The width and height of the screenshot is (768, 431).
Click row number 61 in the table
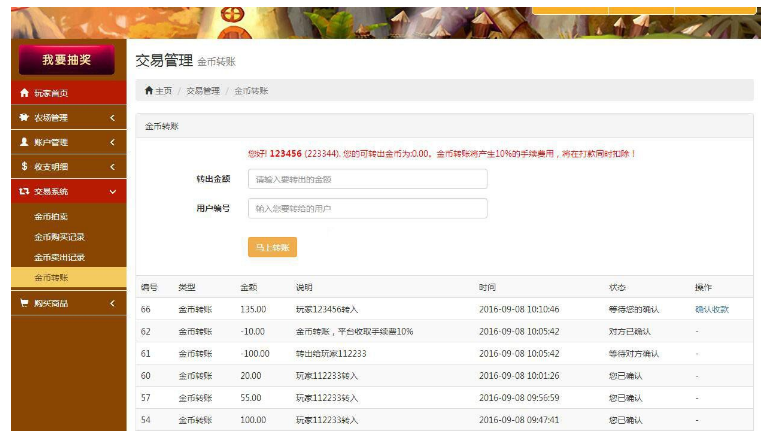145,354
